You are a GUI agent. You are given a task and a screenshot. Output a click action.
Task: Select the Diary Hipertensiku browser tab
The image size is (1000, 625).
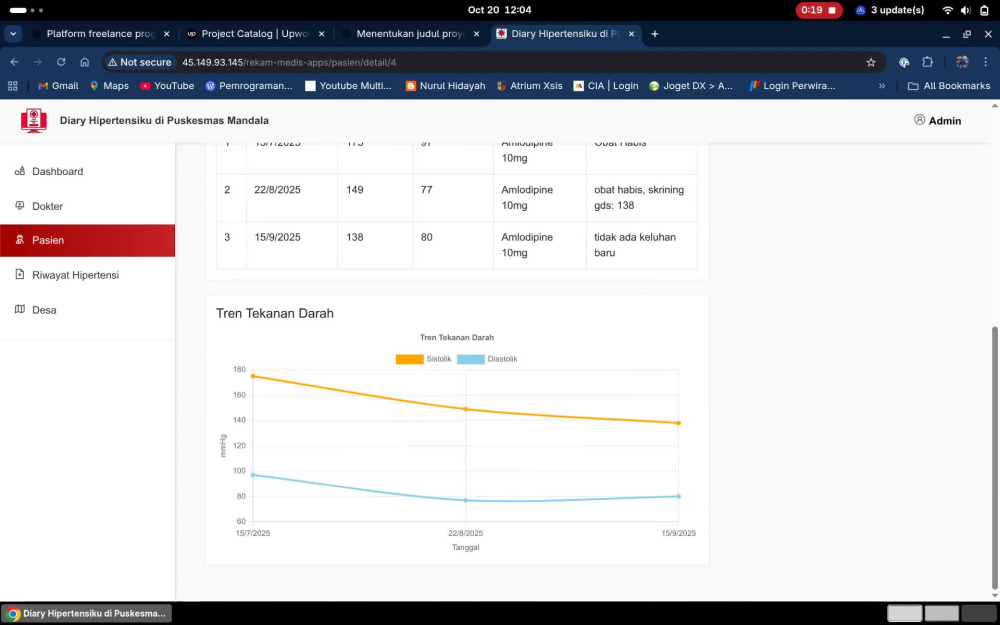566,34
